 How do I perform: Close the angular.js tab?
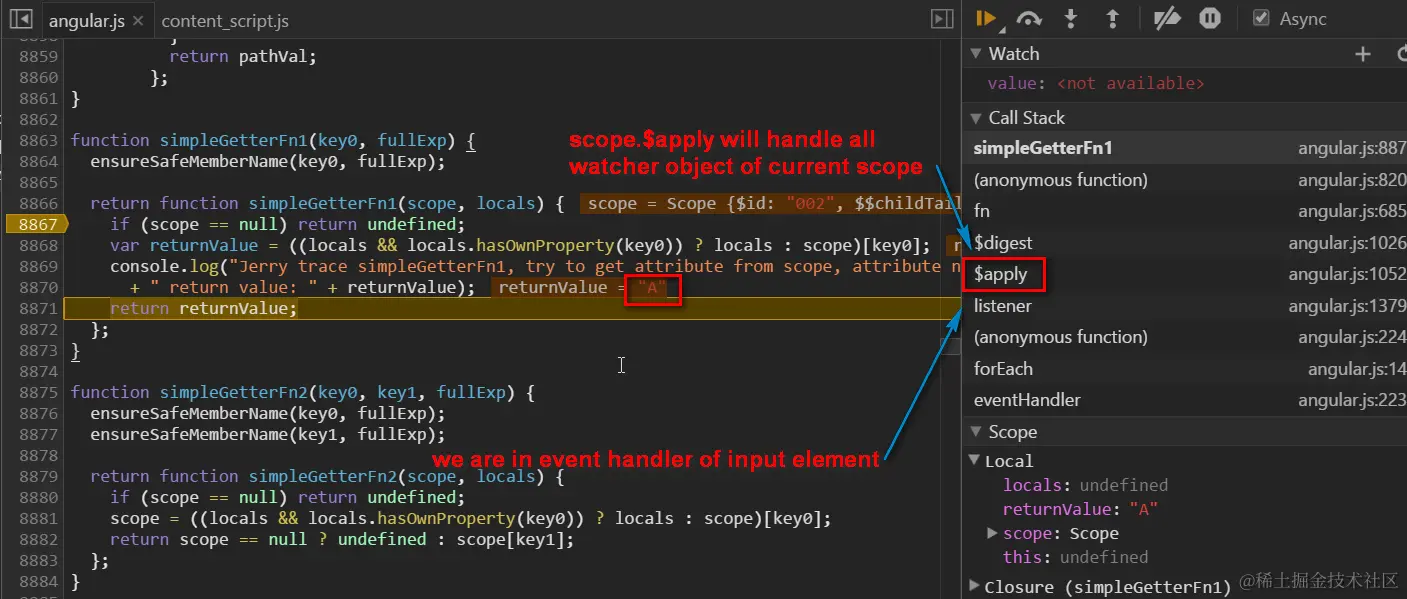pos(136,21)
